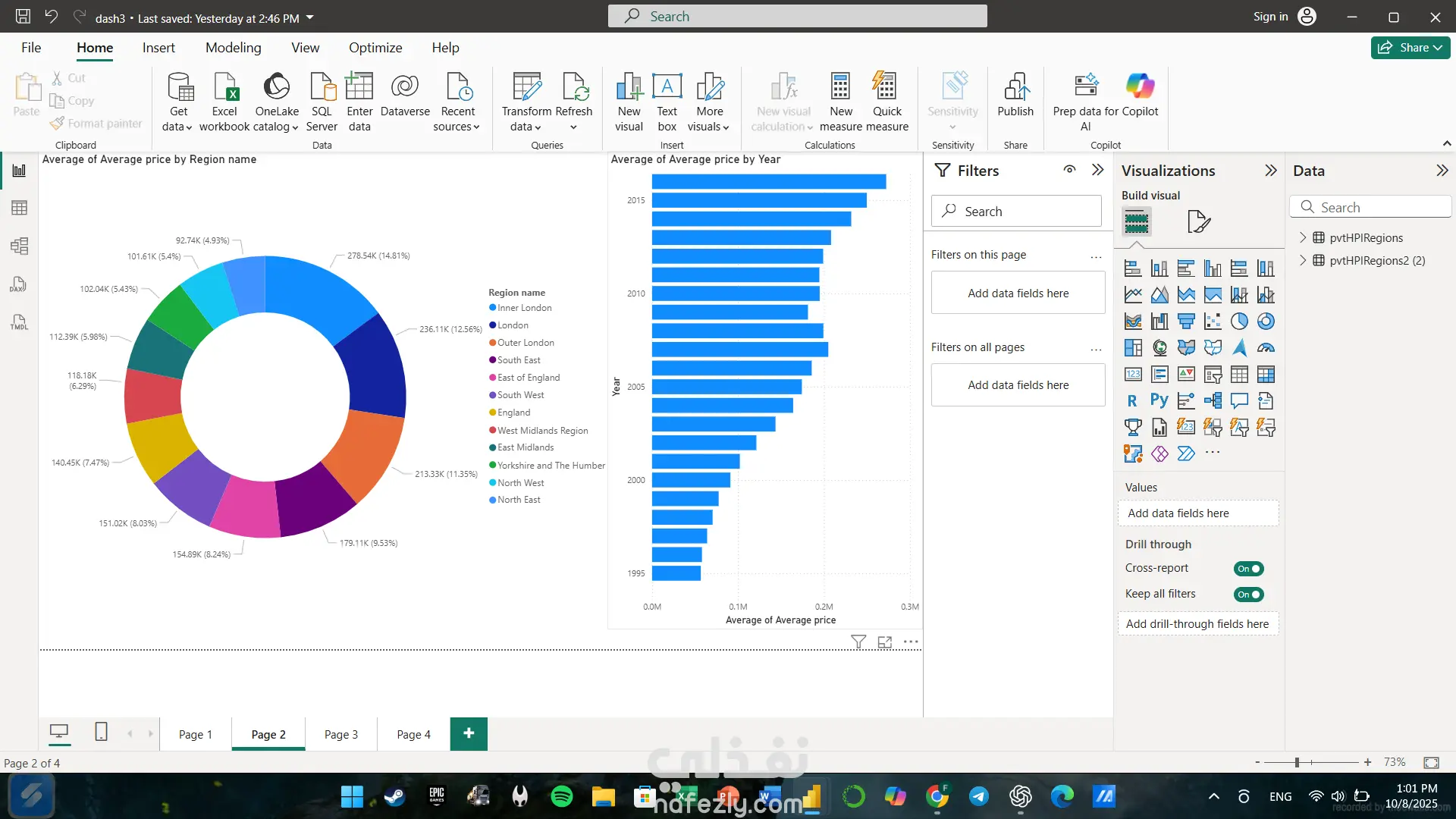Open Focus mode icon on bar chart

pyautogui.click(x=884, y=642)
